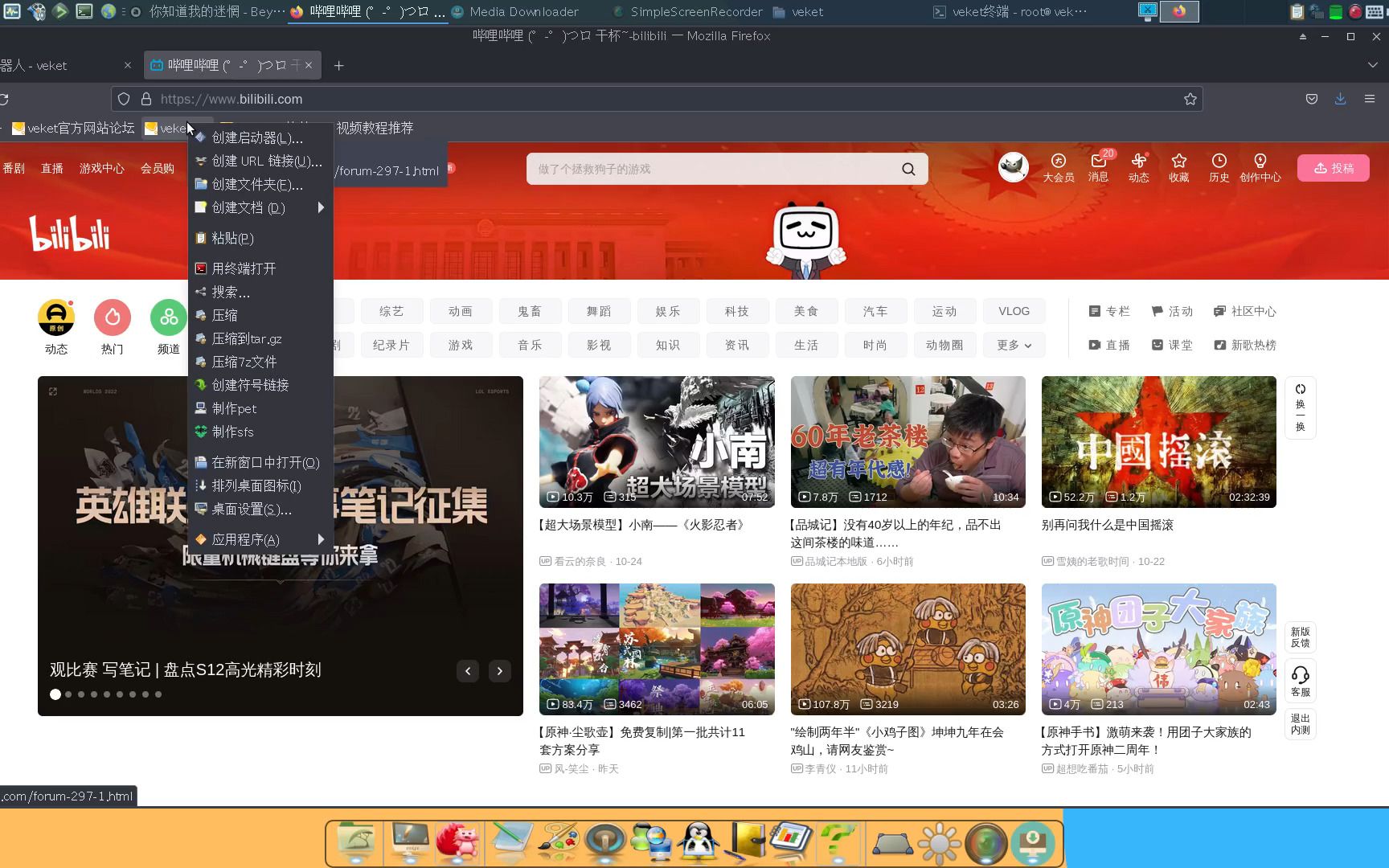Click the shield tracking protection icon
Screen dimensions: 1389x868
(x=124, y=99)
